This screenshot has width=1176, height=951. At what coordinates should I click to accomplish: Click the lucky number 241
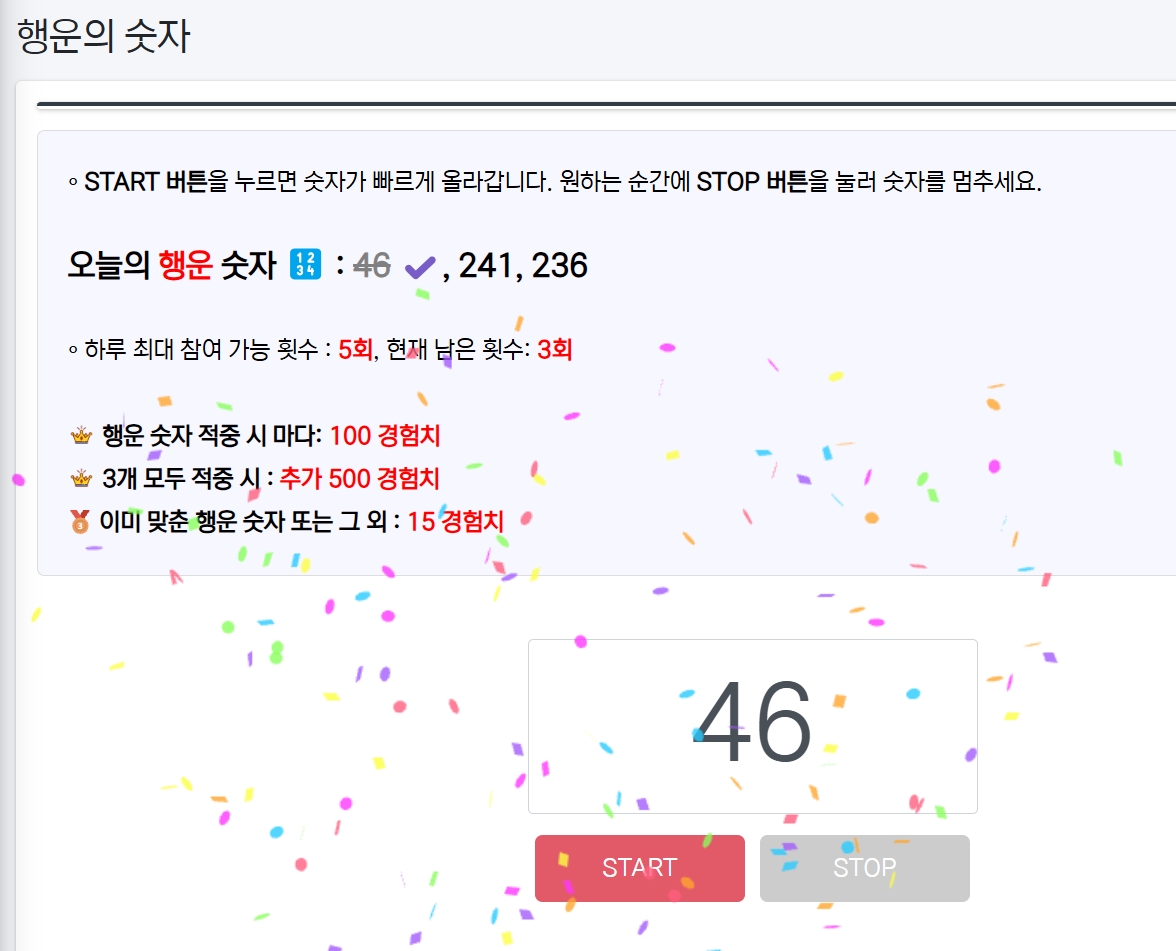coord(485,266)
